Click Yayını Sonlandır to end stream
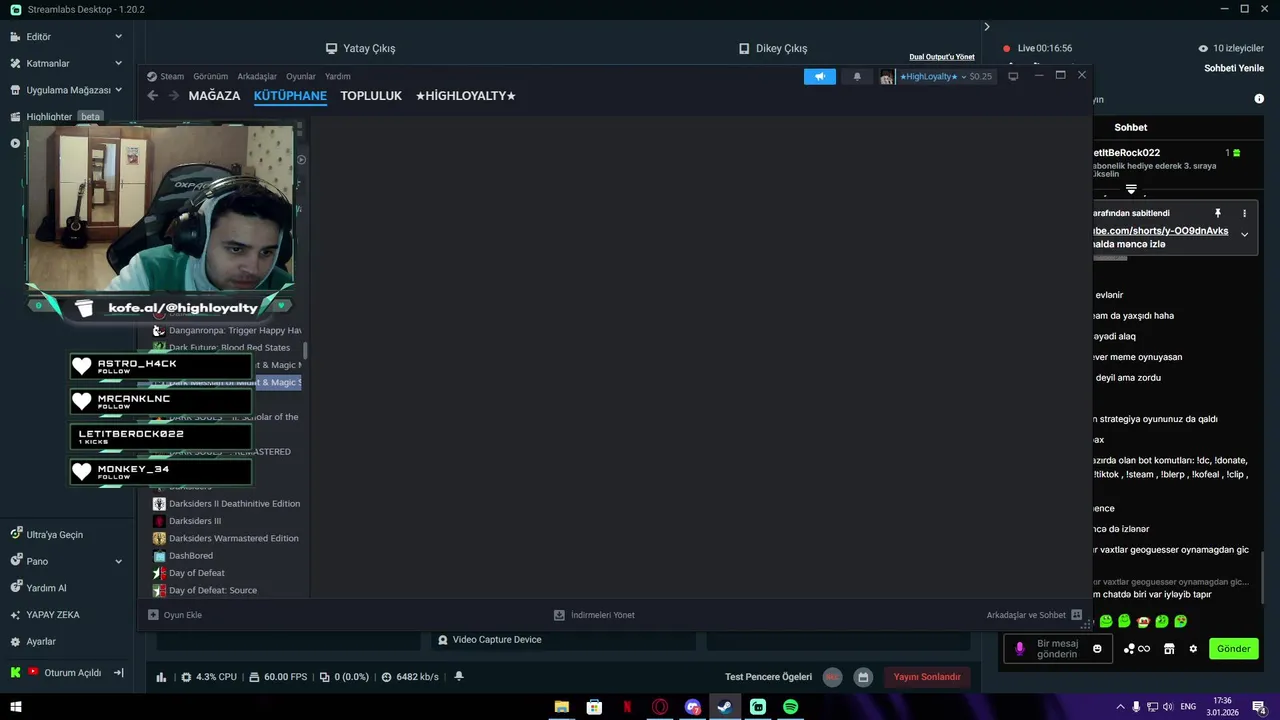 [x=927, y=677]
